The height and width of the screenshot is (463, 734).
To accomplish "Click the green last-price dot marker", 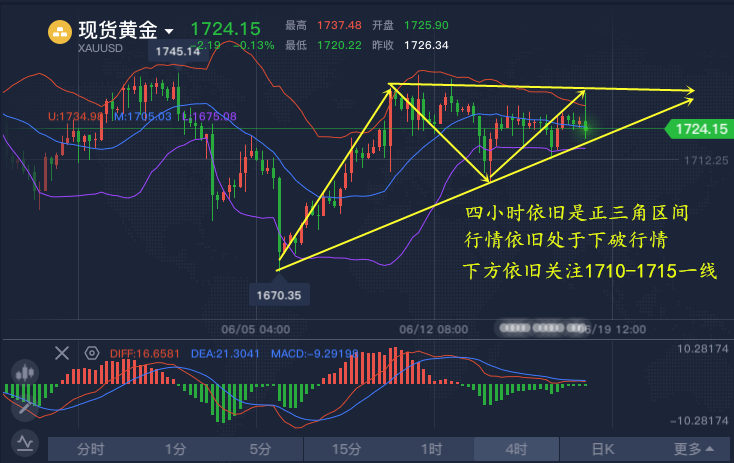I will tap(585, 127).
